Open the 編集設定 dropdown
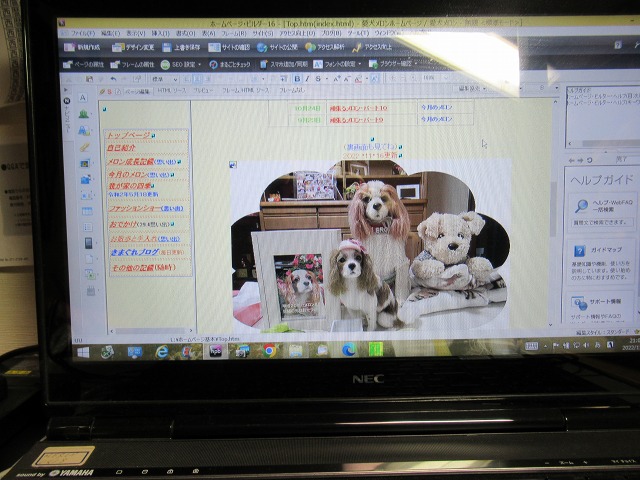Image resolution: width=640 pixels, height=480 pixels. point(472,88)
